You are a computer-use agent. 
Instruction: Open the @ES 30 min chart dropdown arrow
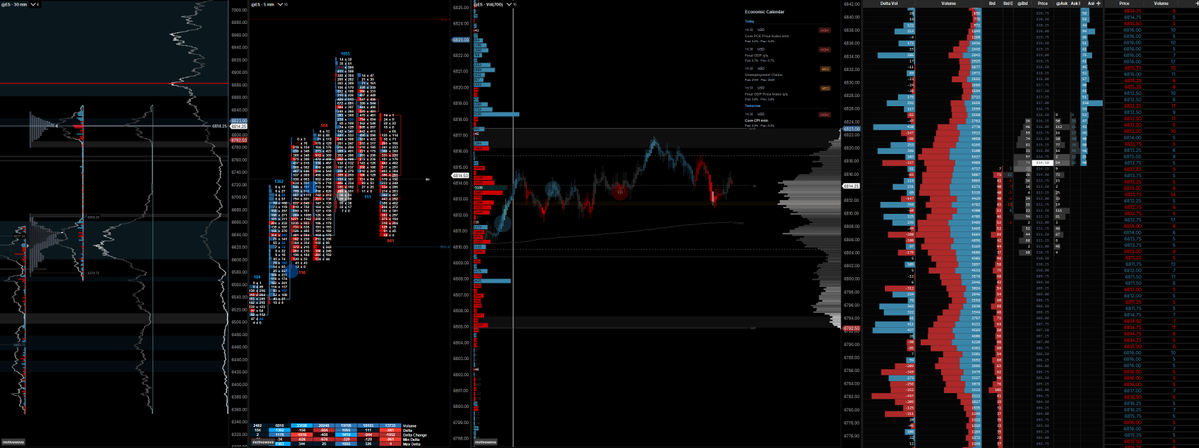pos(32,4)
